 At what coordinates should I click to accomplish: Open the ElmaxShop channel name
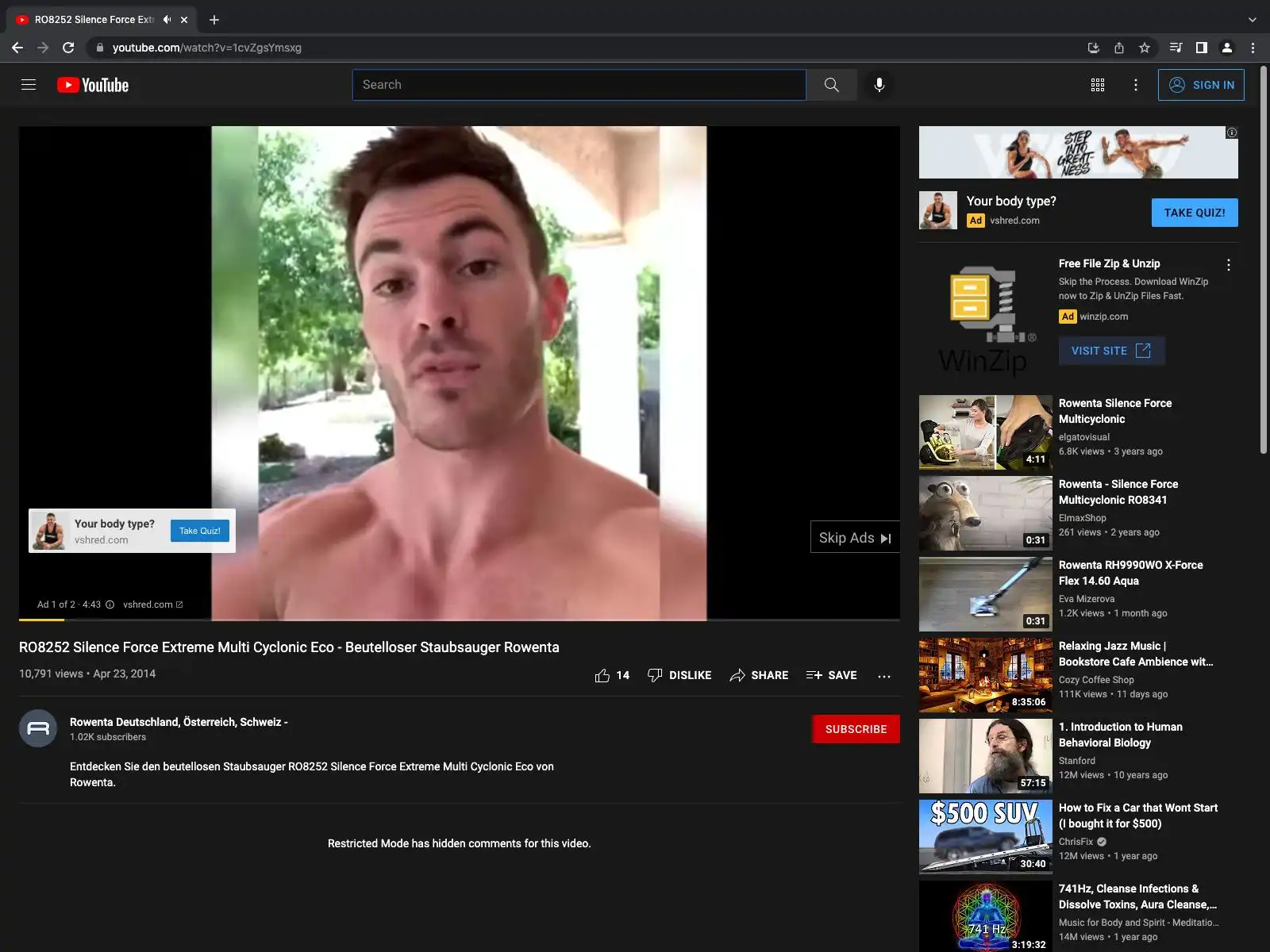[x=1082, y=518]
